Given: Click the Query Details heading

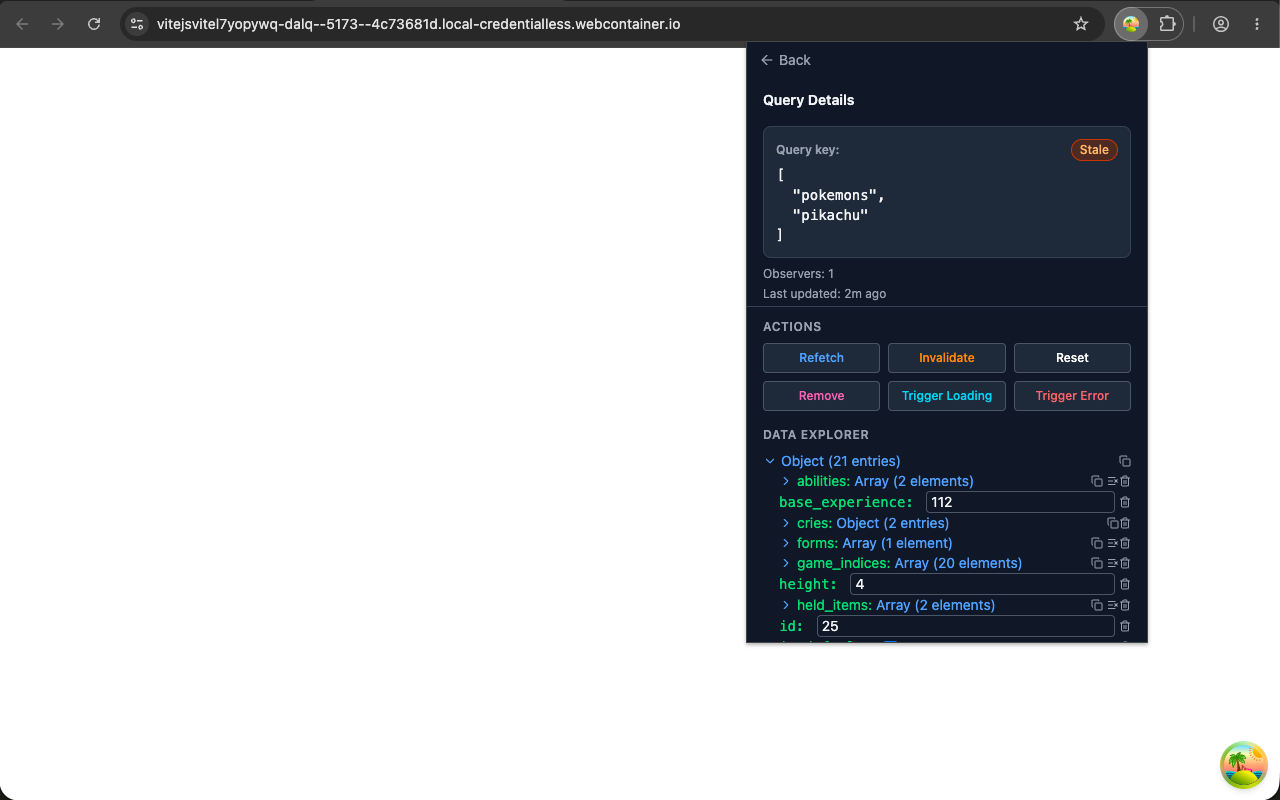Looking at the screenshot, I should click(808, 100).
